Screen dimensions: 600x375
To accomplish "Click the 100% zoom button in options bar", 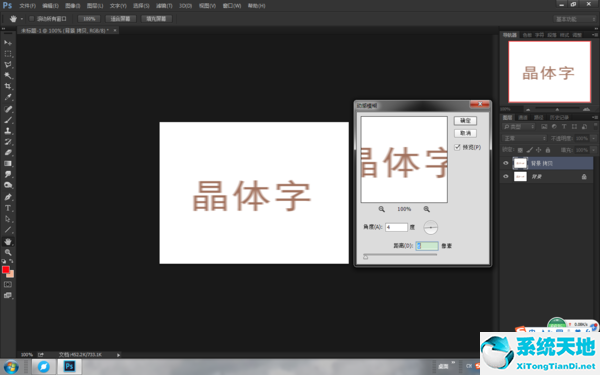I will click(89, 19).
